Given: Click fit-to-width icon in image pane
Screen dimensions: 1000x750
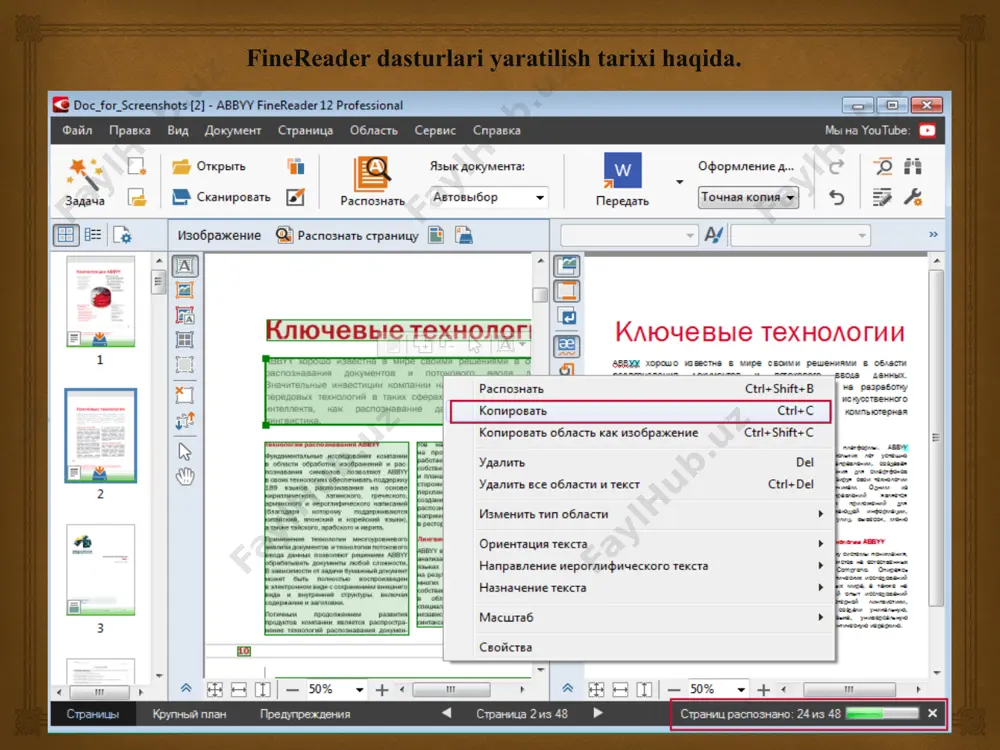Looking at the screenshot, I should point(239,689).
